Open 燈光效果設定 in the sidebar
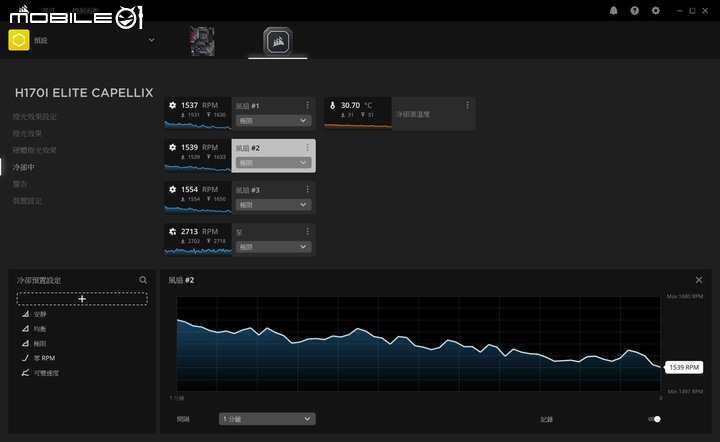 pyautogui.click(x=35, y=117)
